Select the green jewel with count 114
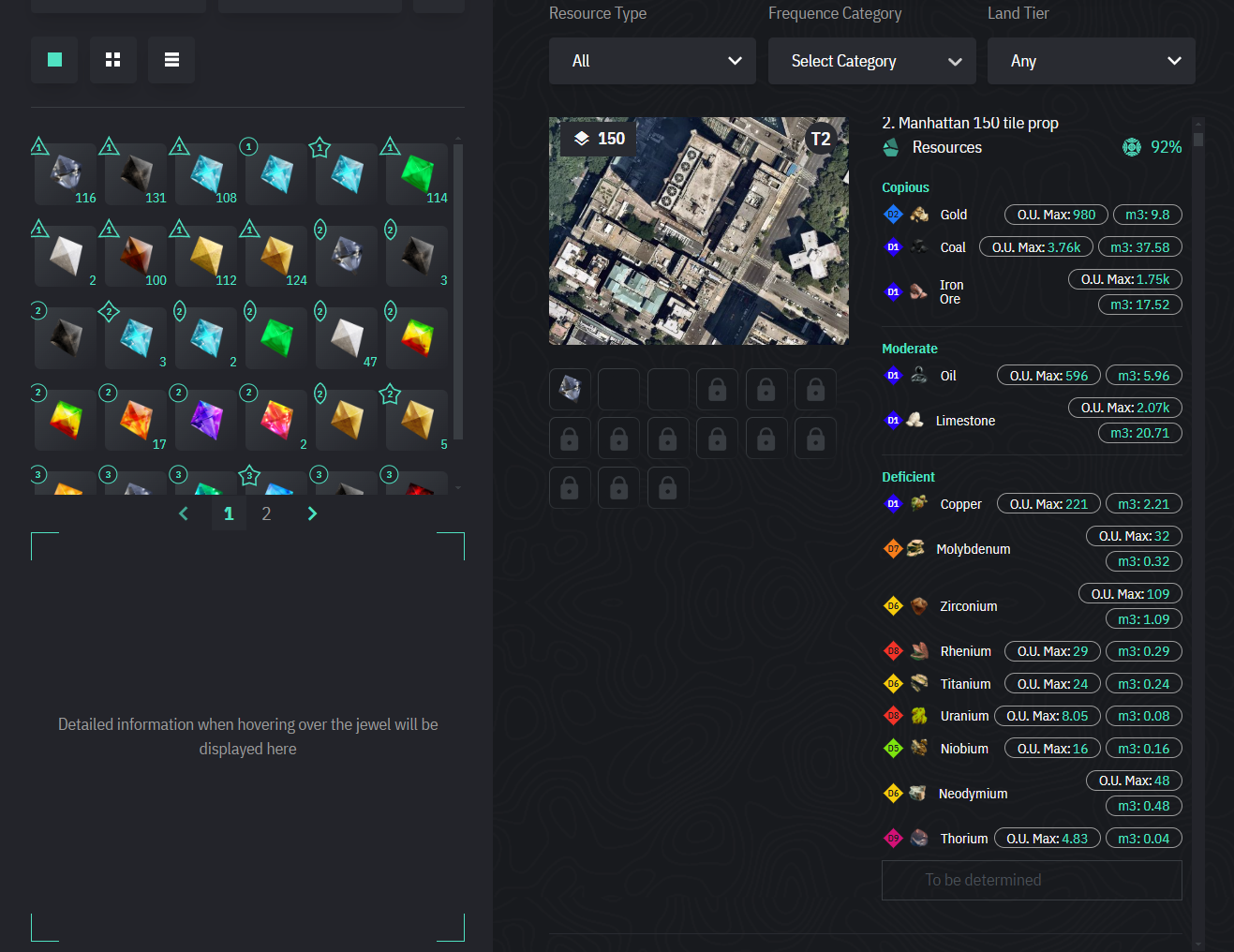 tap(417, 174)
